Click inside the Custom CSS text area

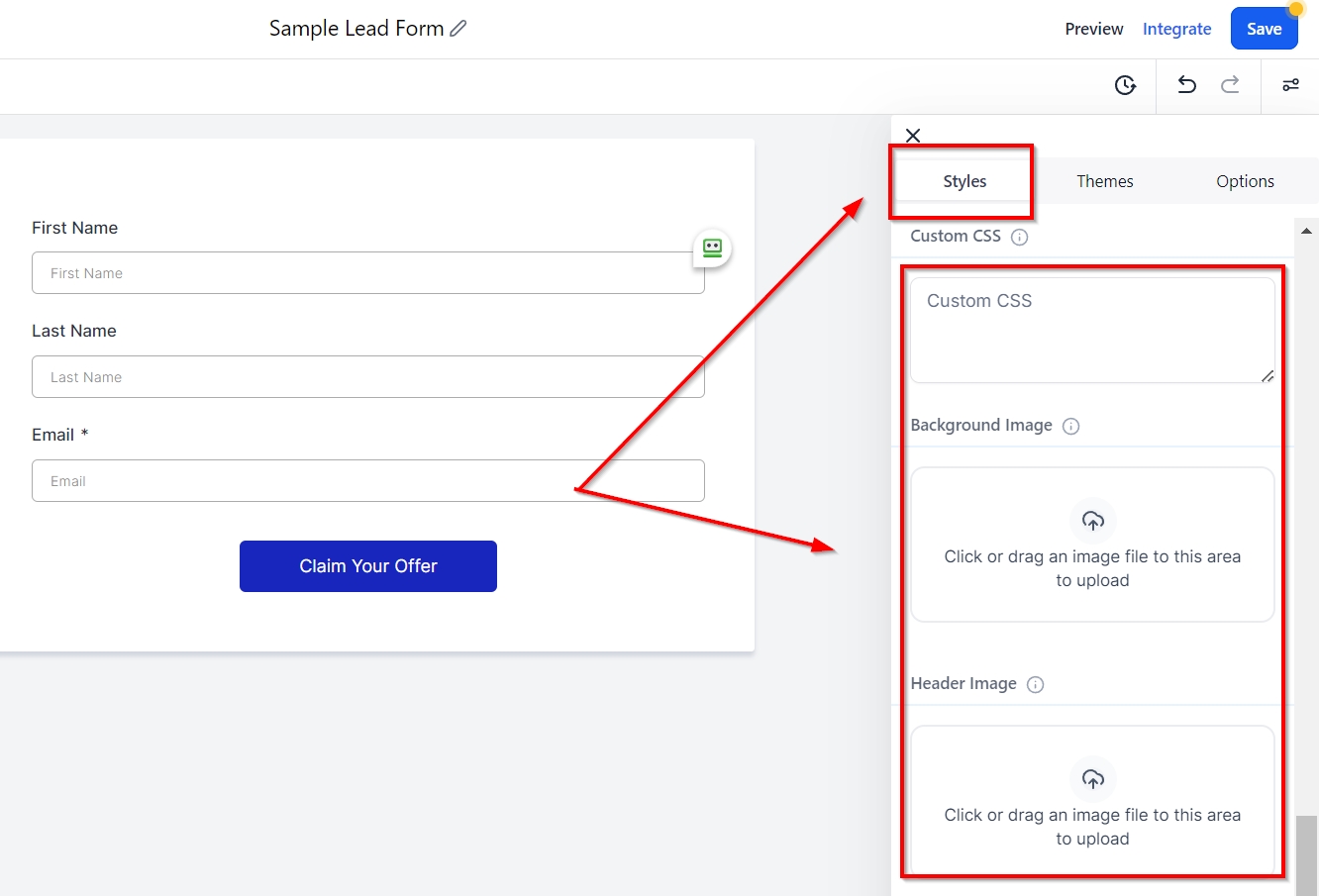click(1091, 330)
